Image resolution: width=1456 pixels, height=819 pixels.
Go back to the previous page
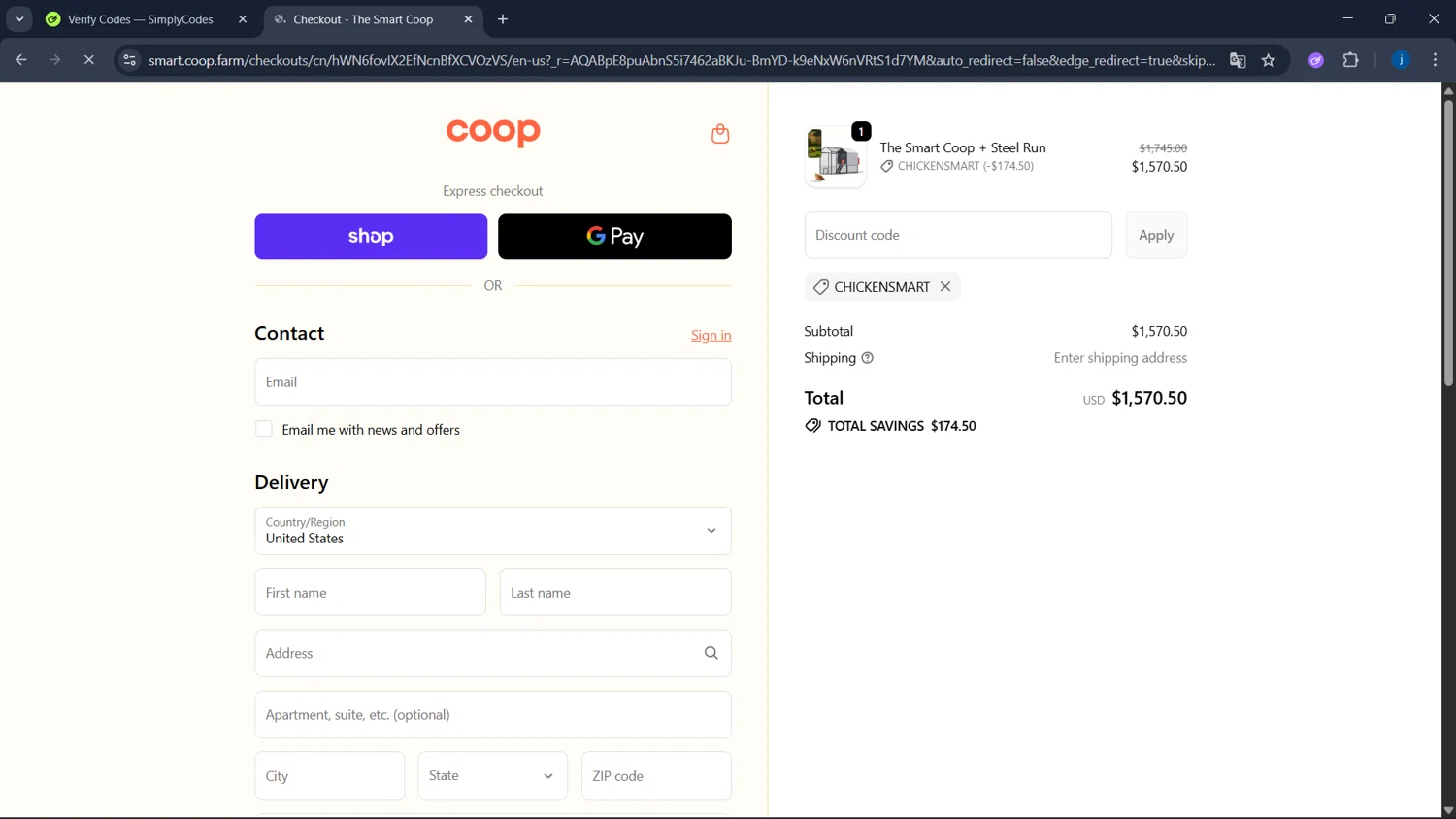click(20, 60)
